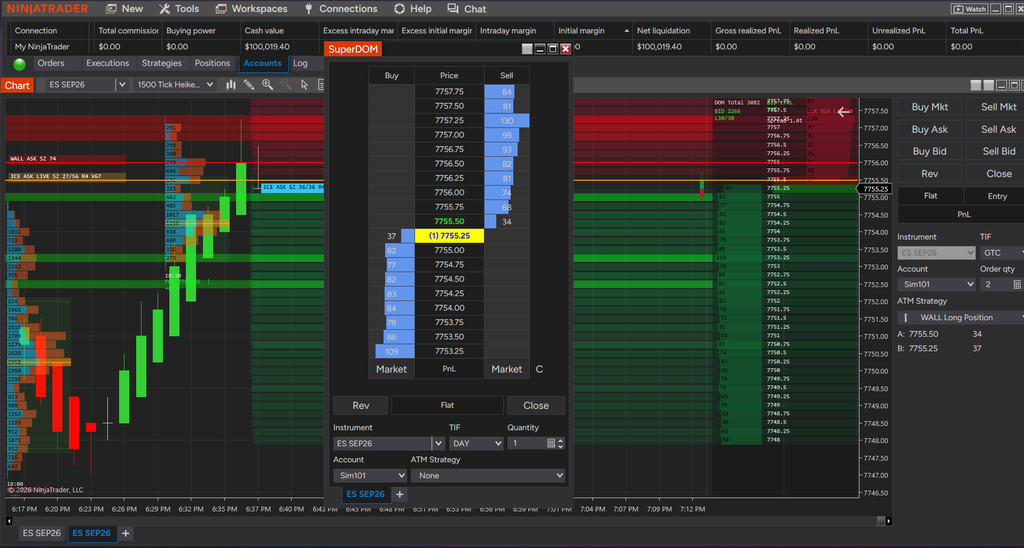Select the first ES SEP26 chart tab at bottom
1024x548 pixels.
click(42, 534)
